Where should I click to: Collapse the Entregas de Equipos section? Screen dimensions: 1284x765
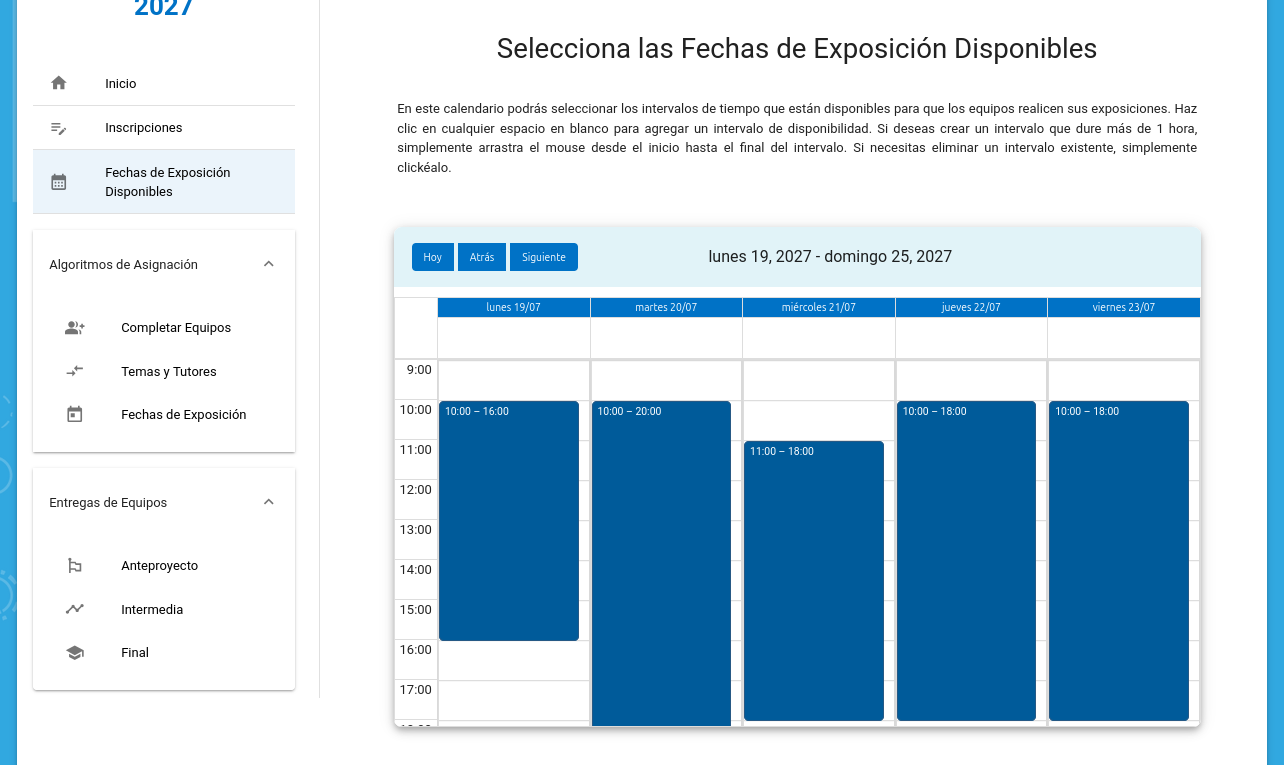click(x=268, y=502)
